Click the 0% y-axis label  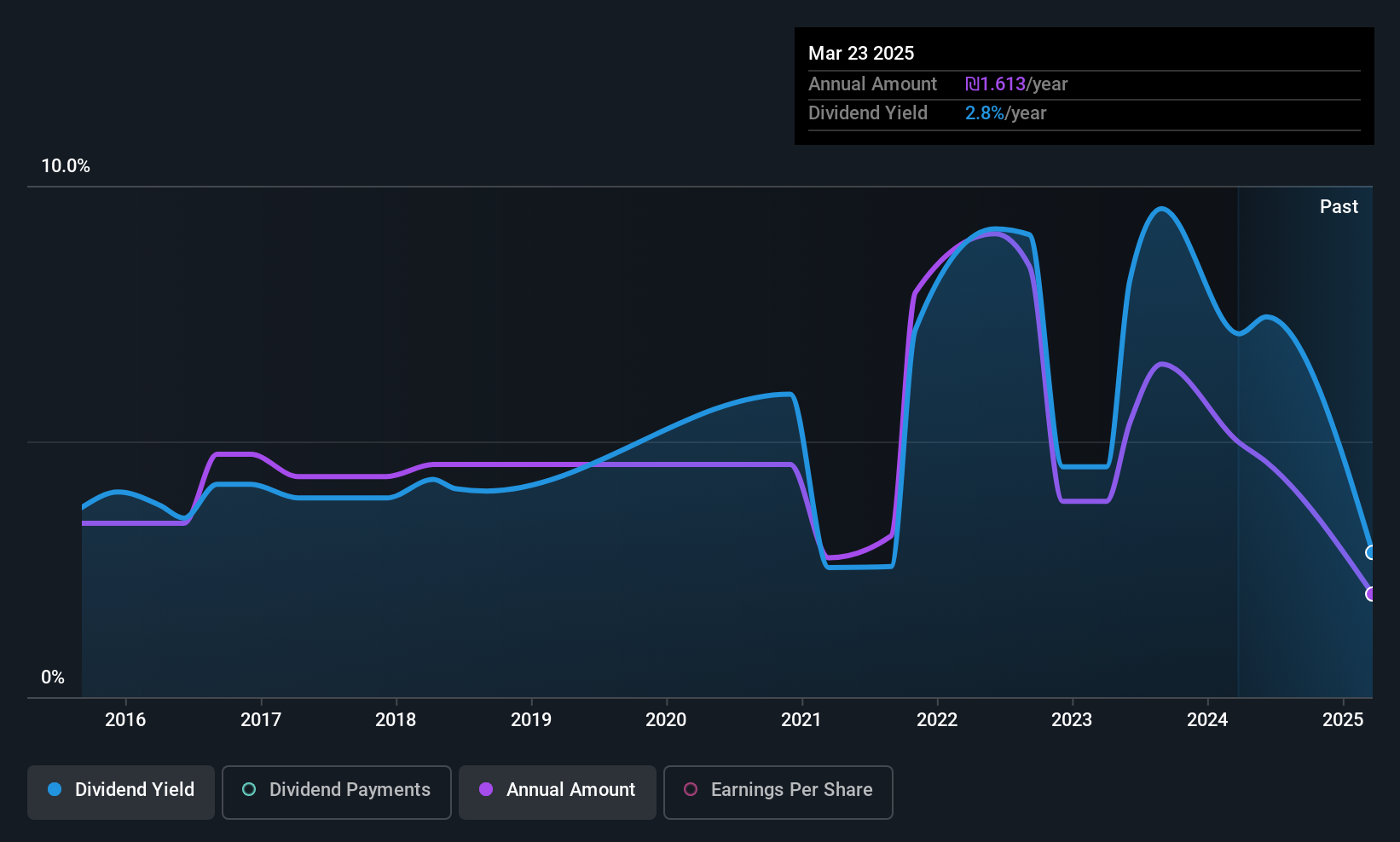(53, 678)
